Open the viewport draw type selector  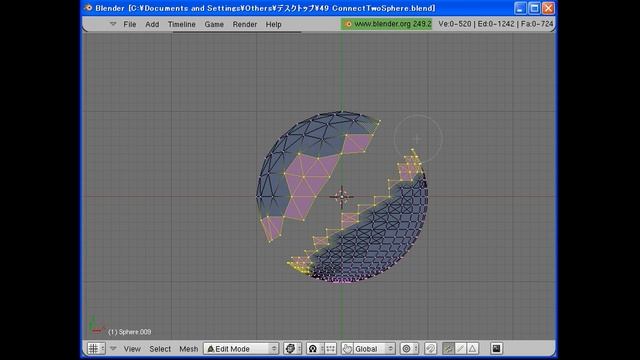pos(293,349)
